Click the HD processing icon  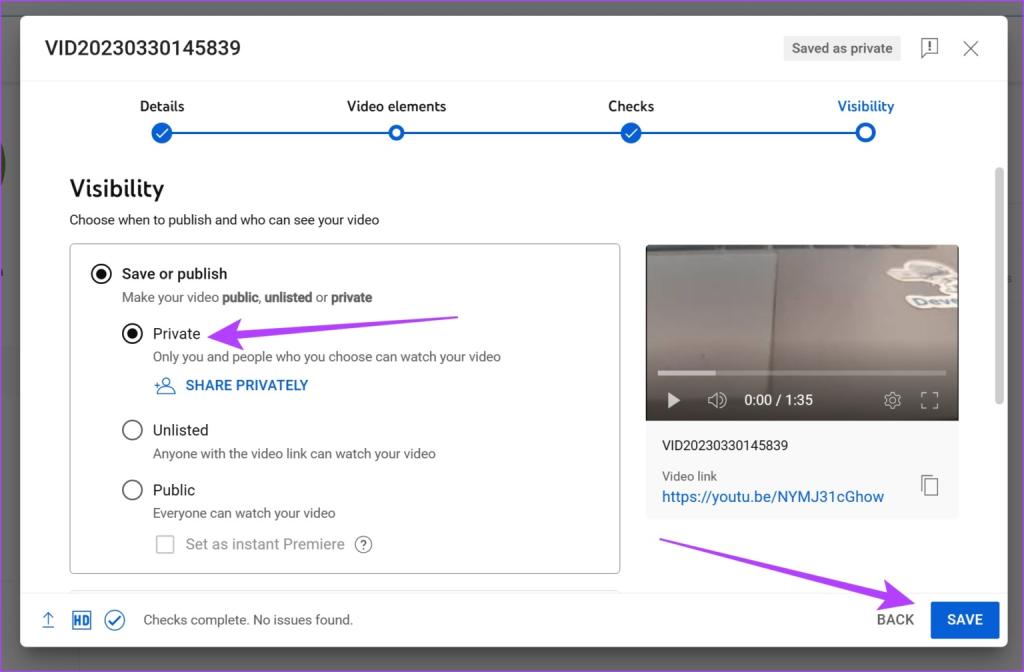(82, 620)
